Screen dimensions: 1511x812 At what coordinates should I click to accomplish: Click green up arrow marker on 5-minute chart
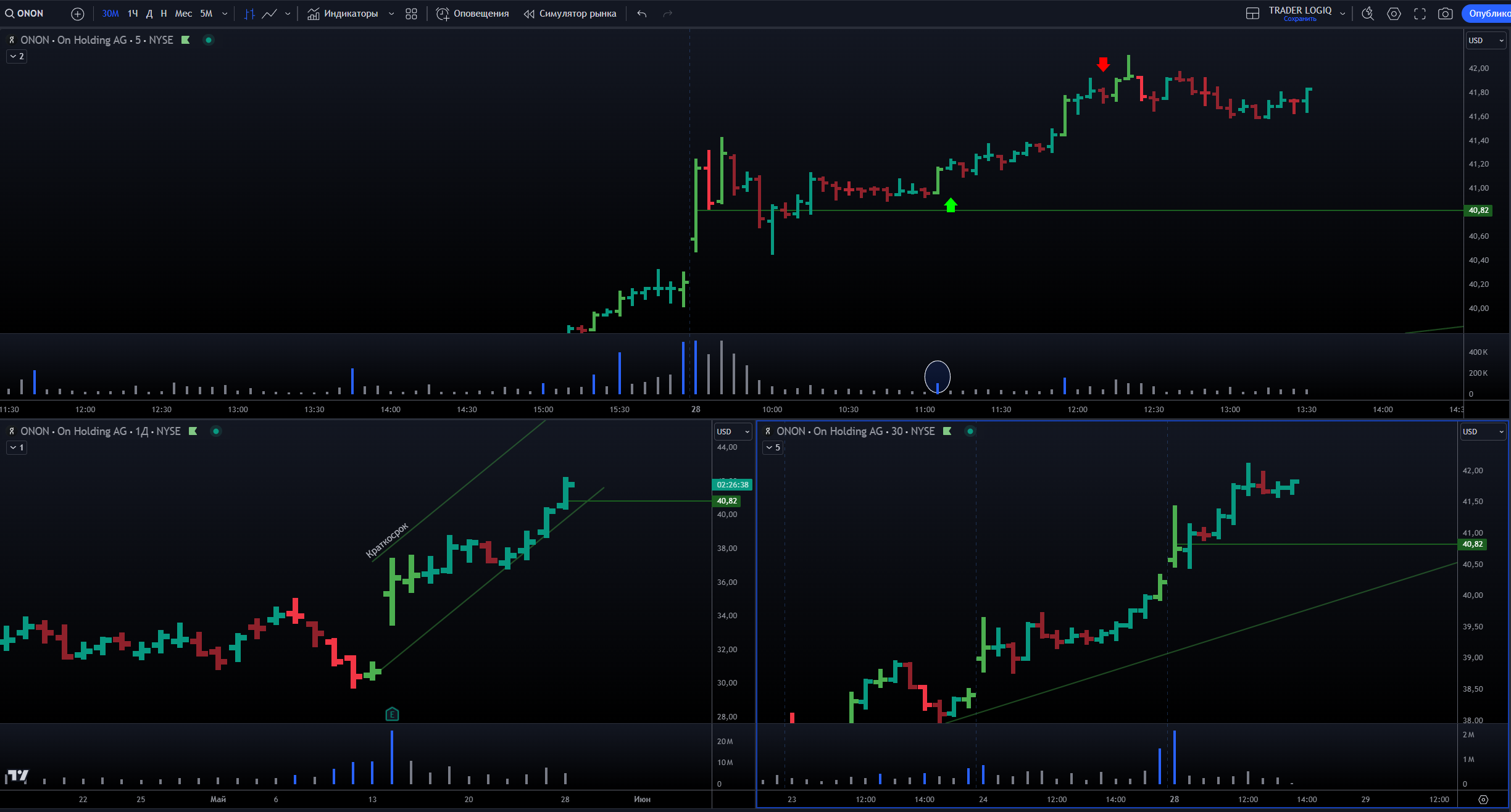951,205
